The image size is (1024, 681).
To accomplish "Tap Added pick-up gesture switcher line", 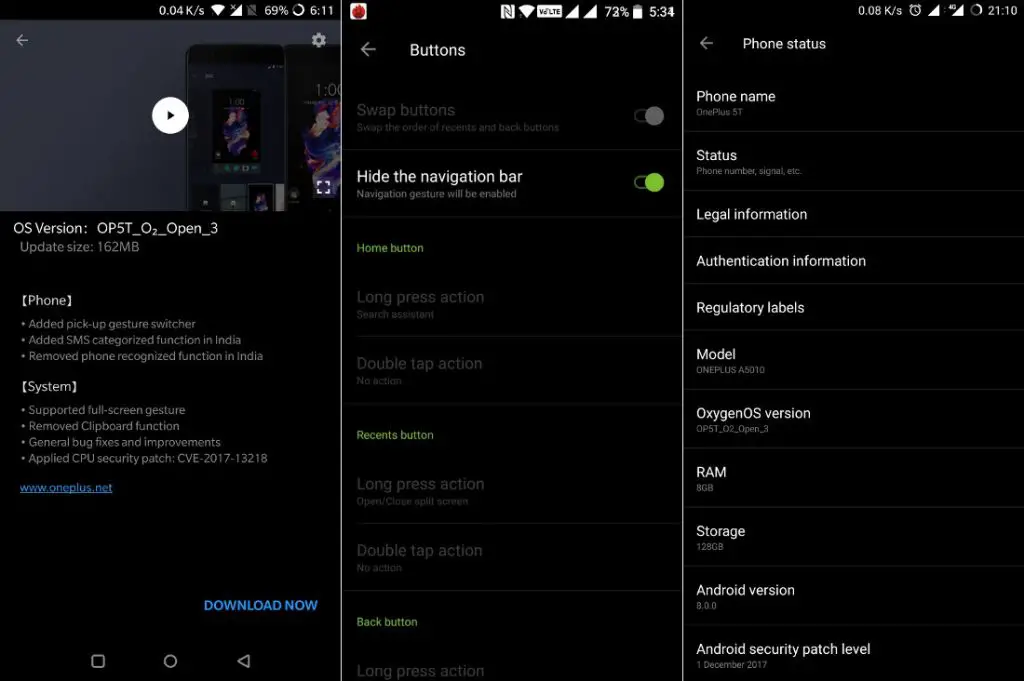I will (108, 324).
